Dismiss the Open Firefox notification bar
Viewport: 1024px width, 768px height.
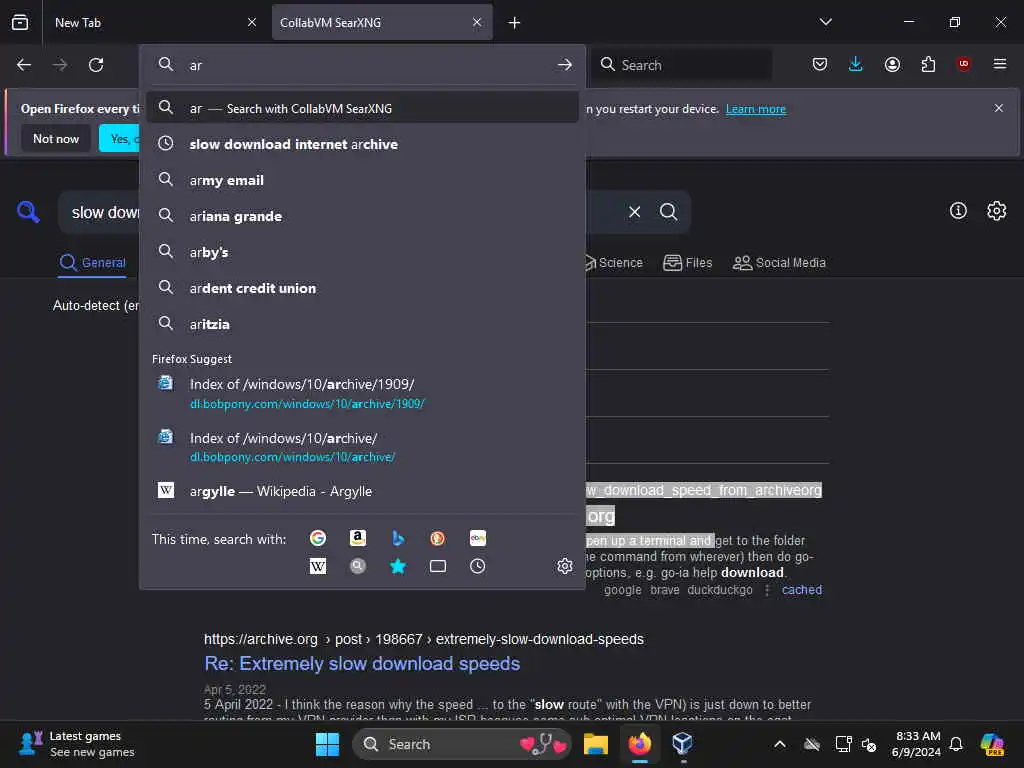click(999, 108)
